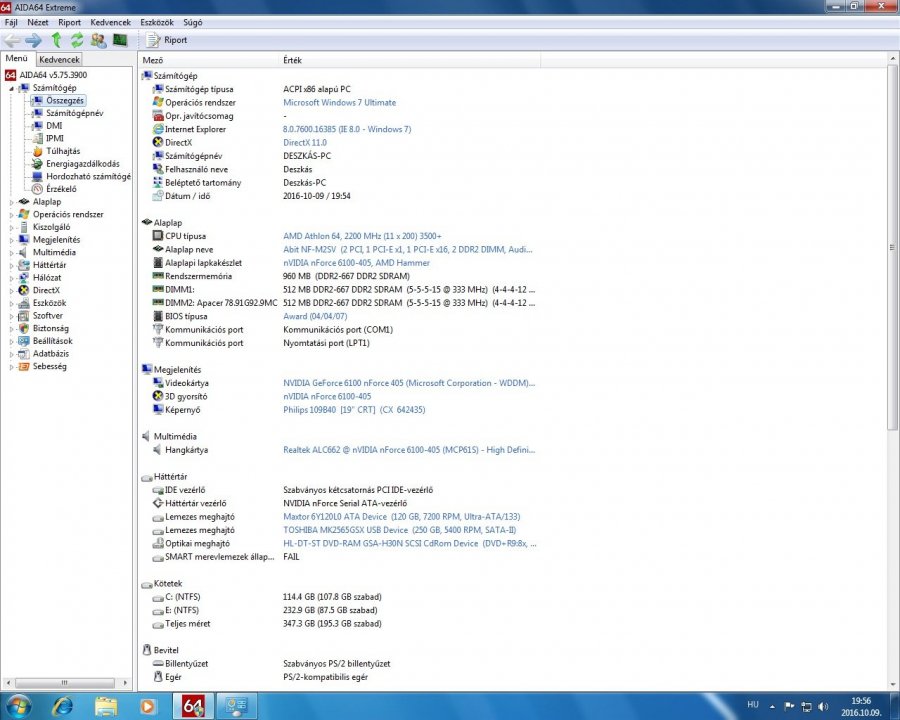
Task: Click the Back arrow toolbar icon
Action: pyautogui.click(x=12, y=40)
